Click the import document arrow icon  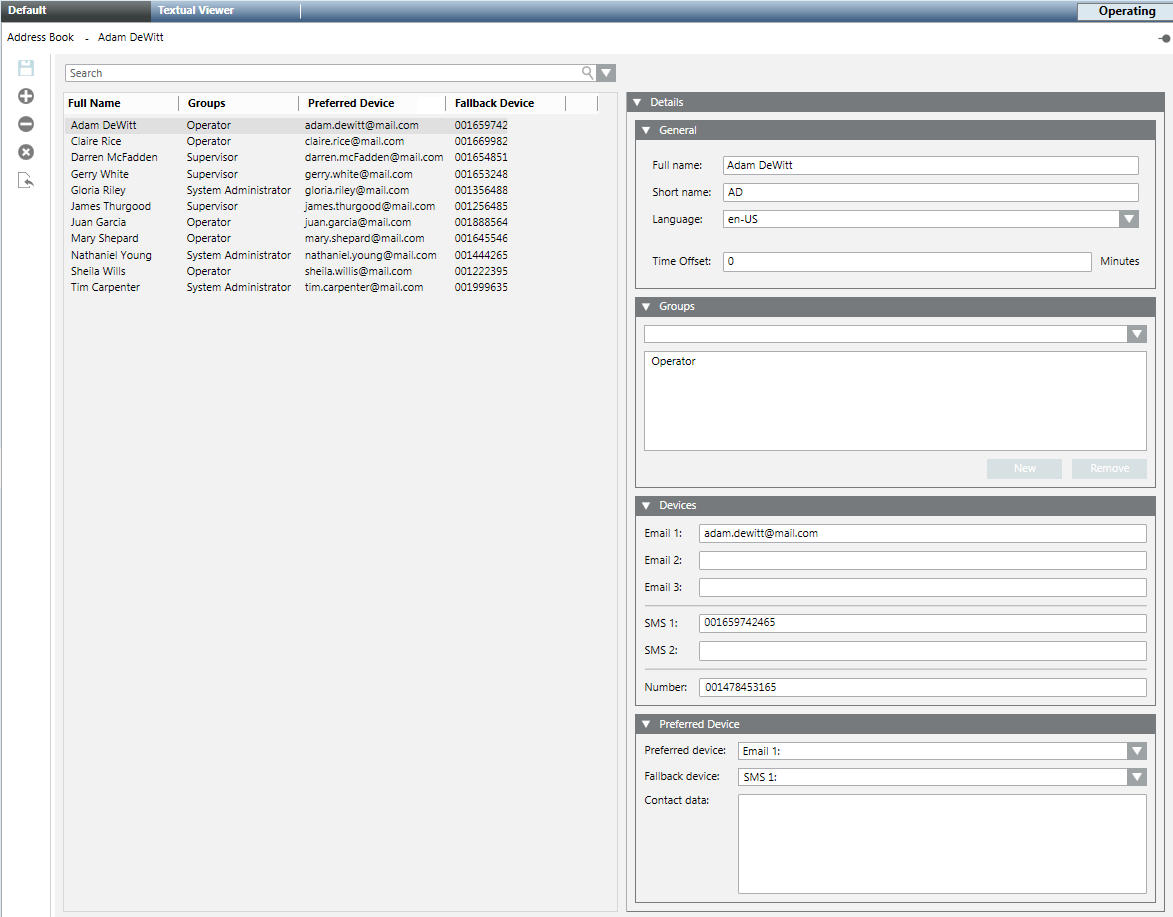[x=26, y=181]
